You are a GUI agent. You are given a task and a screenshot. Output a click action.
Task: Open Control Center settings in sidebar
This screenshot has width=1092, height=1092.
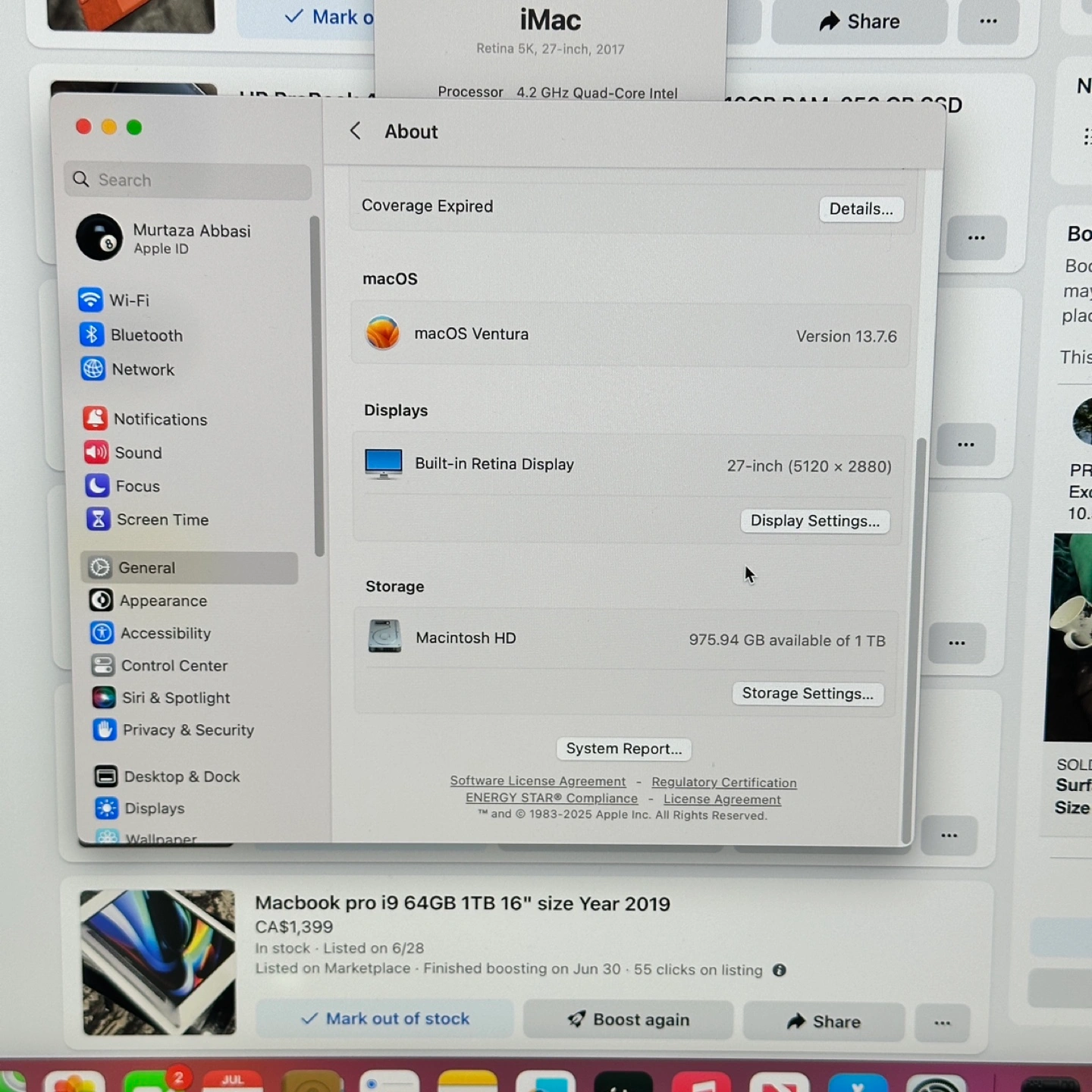159,666
